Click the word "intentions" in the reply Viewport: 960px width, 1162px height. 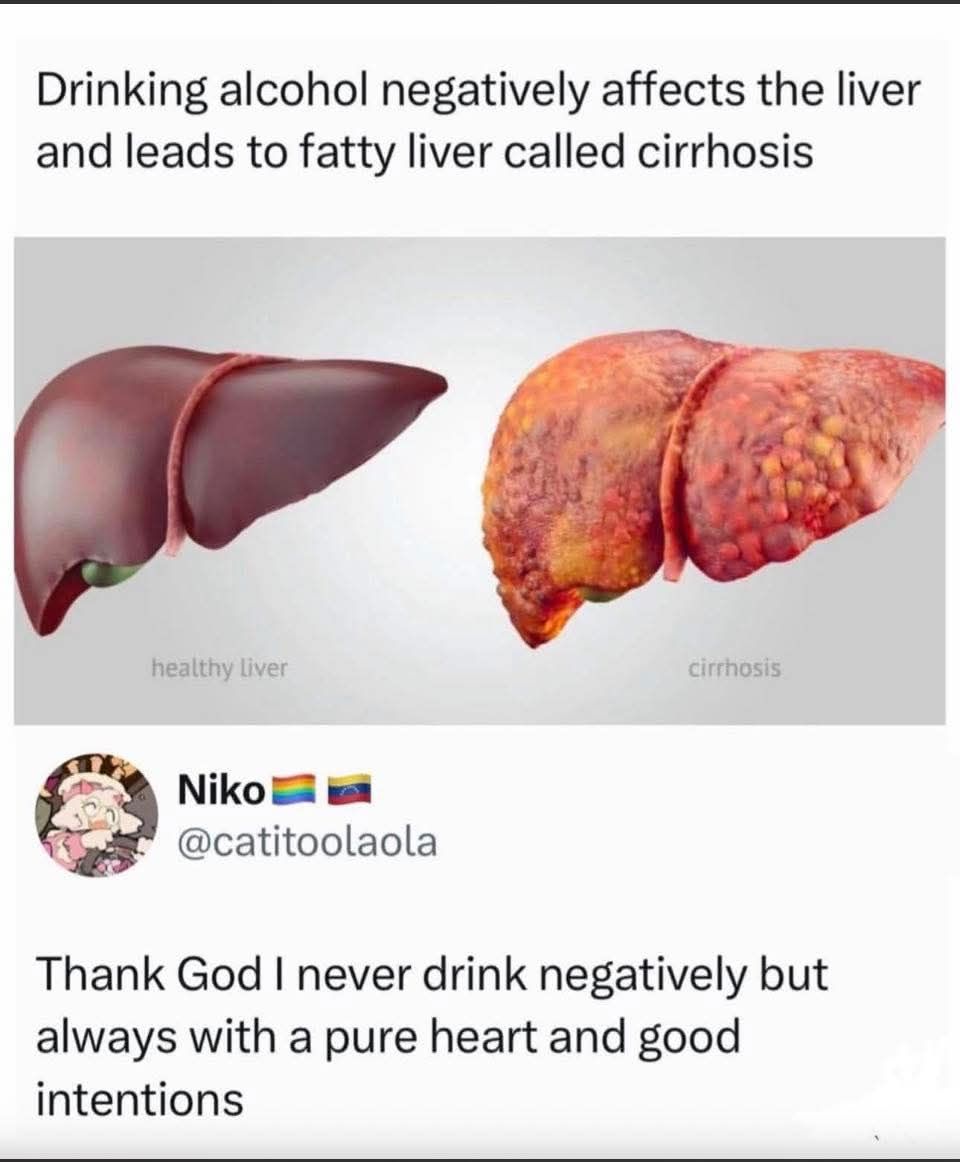click(x=140, y=1099)
